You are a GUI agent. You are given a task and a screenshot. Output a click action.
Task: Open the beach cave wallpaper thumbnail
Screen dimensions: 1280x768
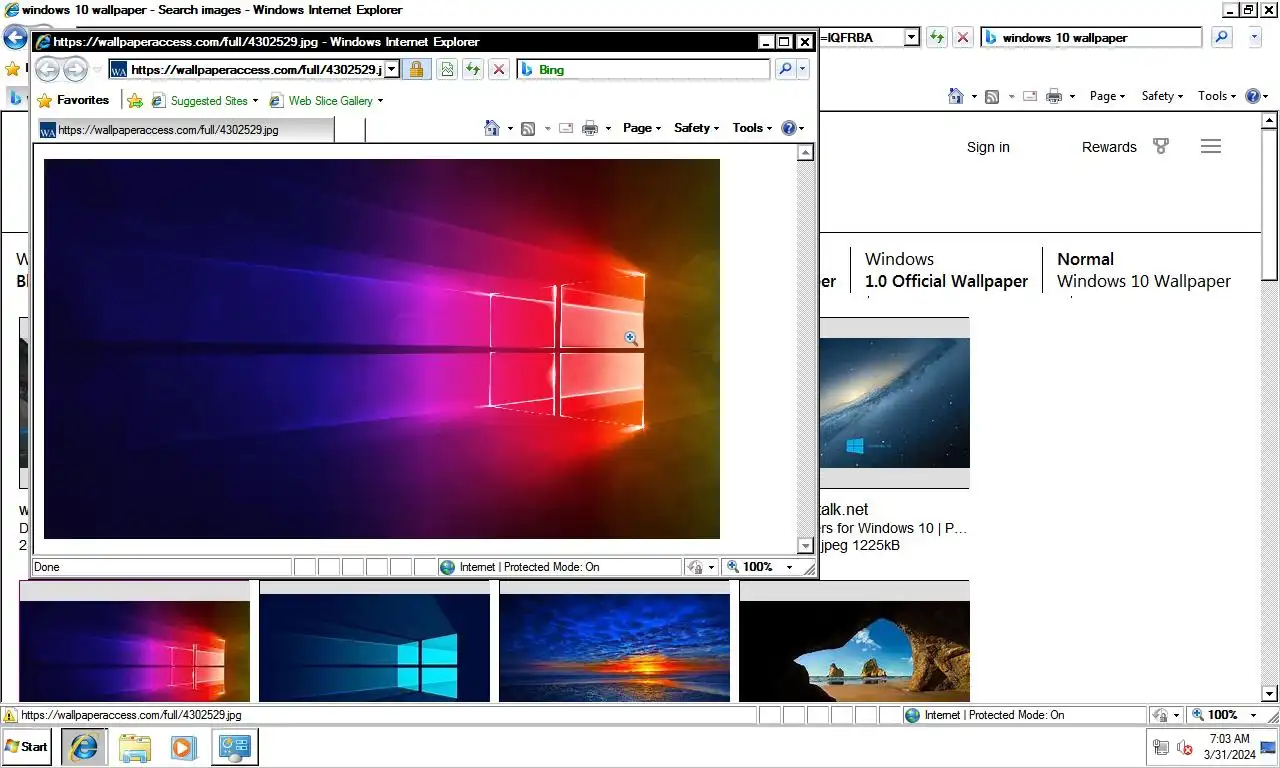click(854, 651)
